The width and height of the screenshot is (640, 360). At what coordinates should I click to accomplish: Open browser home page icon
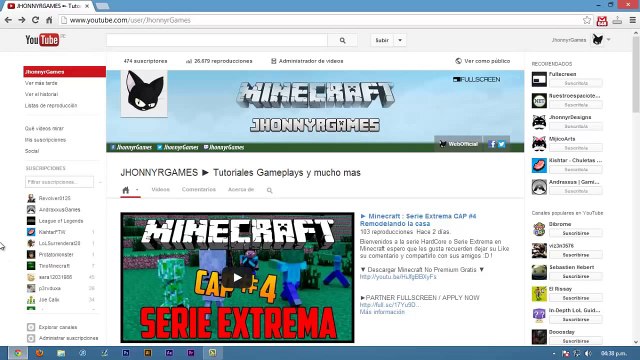(x=49, y=20)
